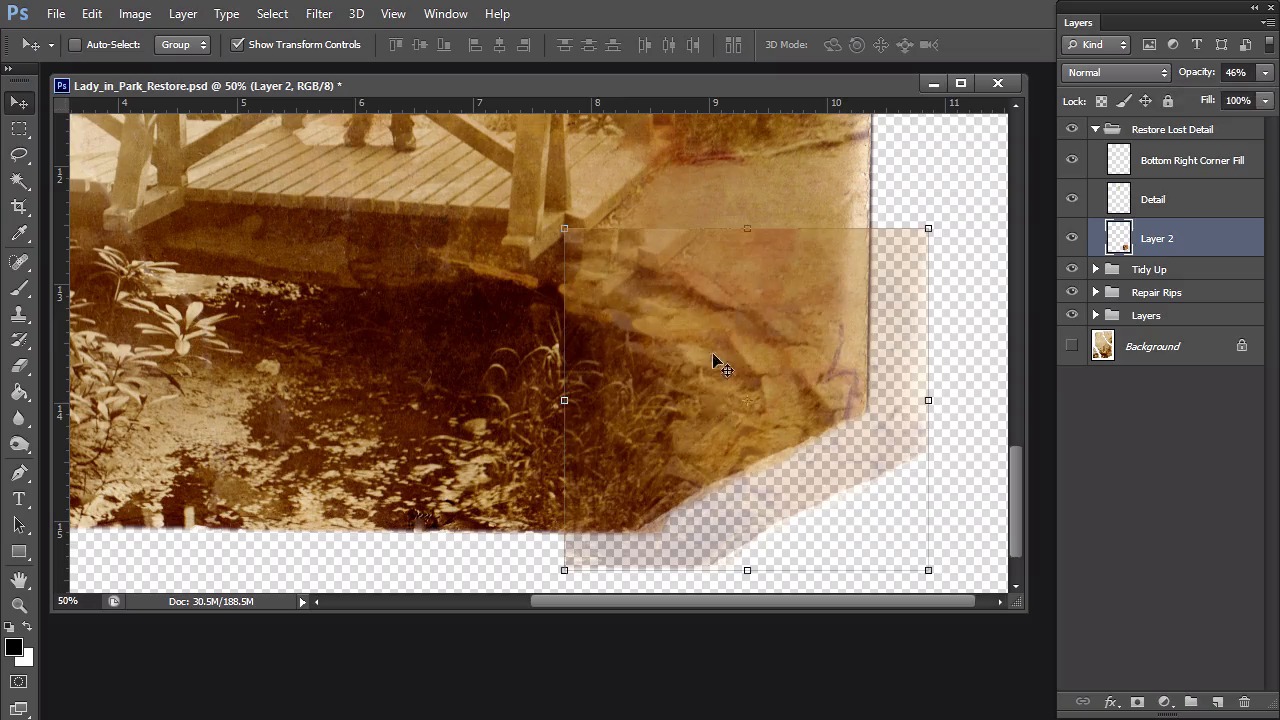Expand the Tidy Up layer group

click(x=1095, y=269)
